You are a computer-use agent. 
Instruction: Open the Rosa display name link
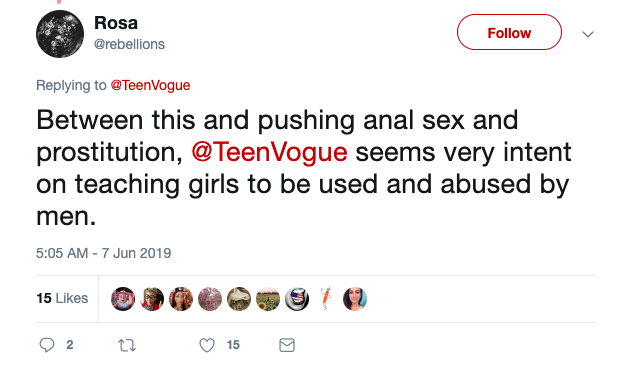click(x=116, y=23)
